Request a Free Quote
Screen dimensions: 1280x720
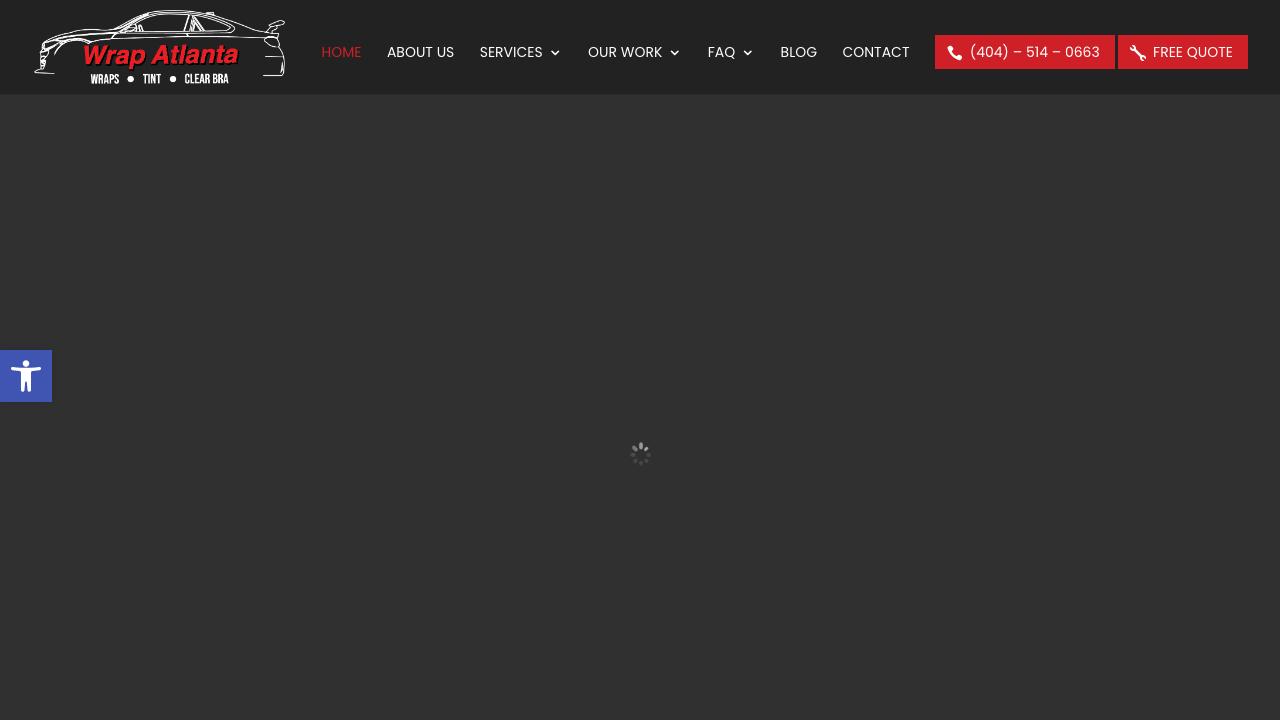point(1192,52)
